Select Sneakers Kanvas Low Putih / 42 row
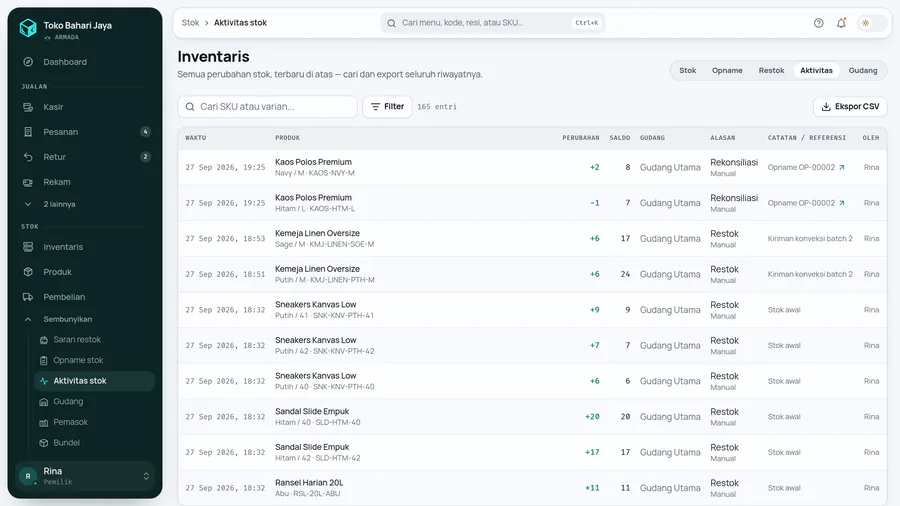Viewport: 900px width, 506px height. [532, 345]
